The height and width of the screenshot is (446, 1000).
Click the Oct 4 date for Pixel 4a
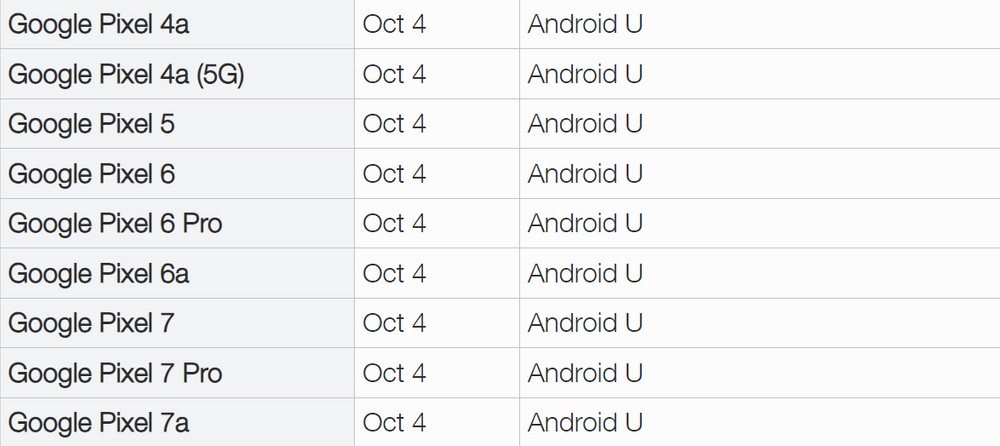394,24
